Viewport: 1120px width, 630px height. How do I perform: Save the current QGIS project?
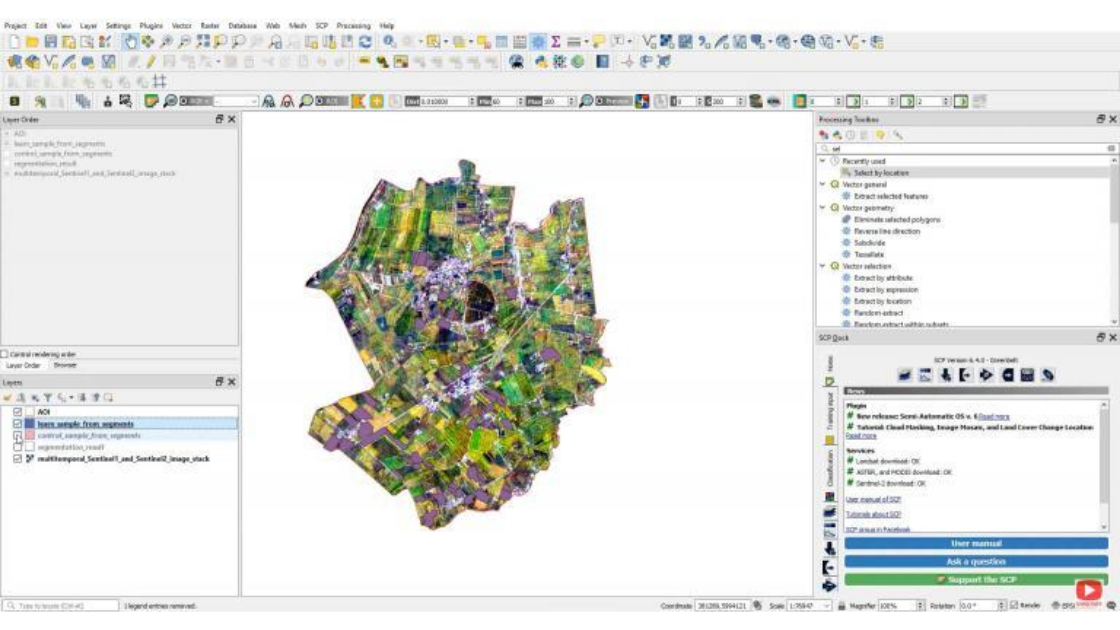(x=50, y=38)
